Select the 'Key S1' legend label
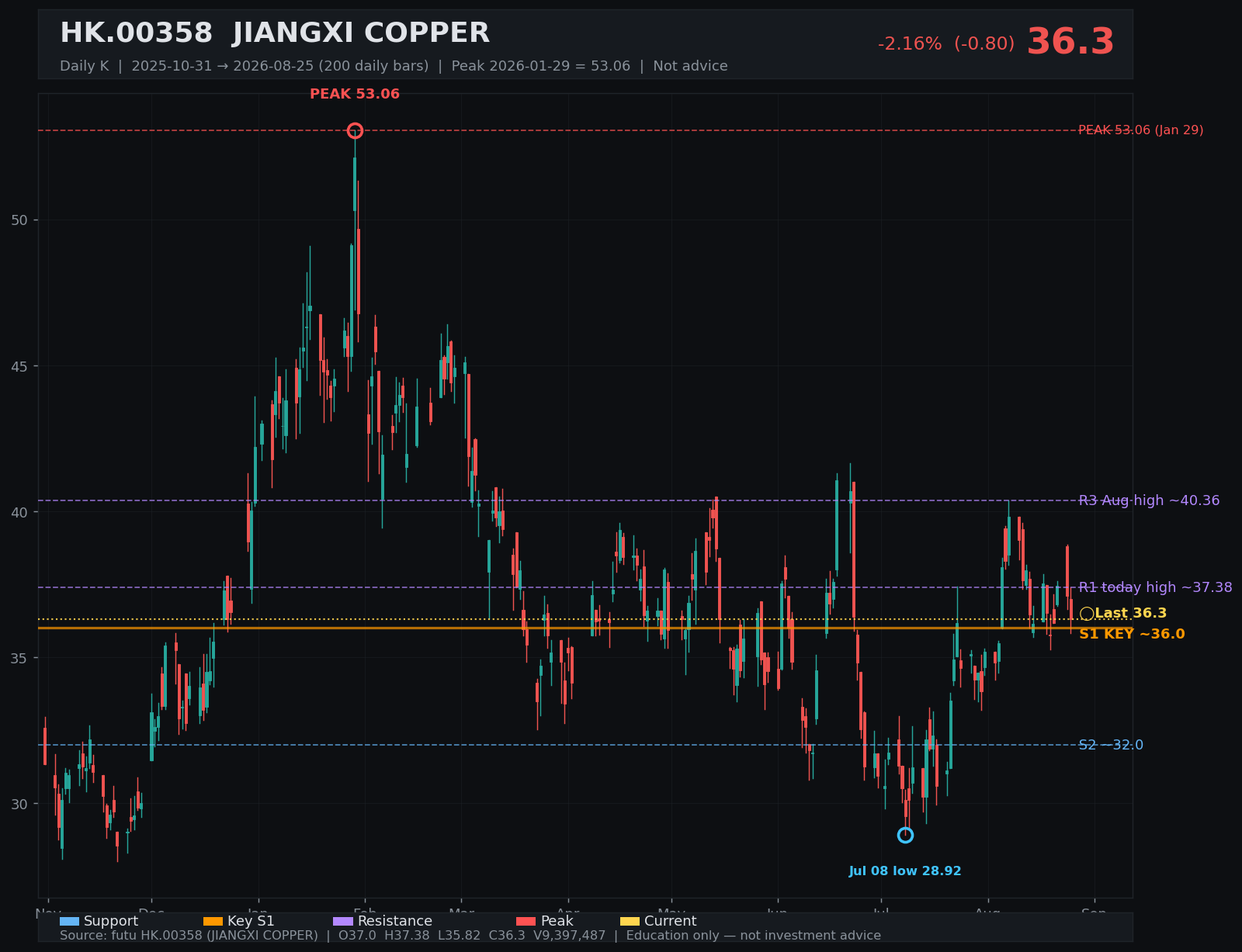1242x952 pixels. (251, 921)
